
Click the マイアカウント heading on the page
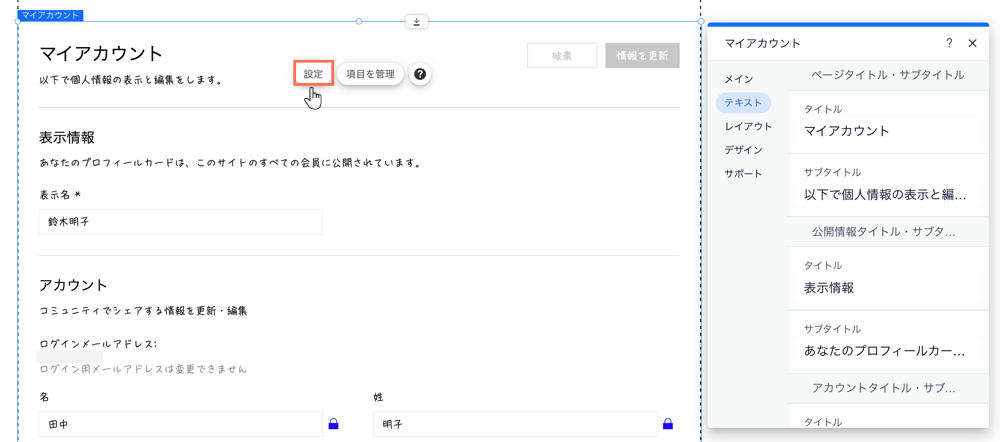pyautogui.click(x=101, y=54)
